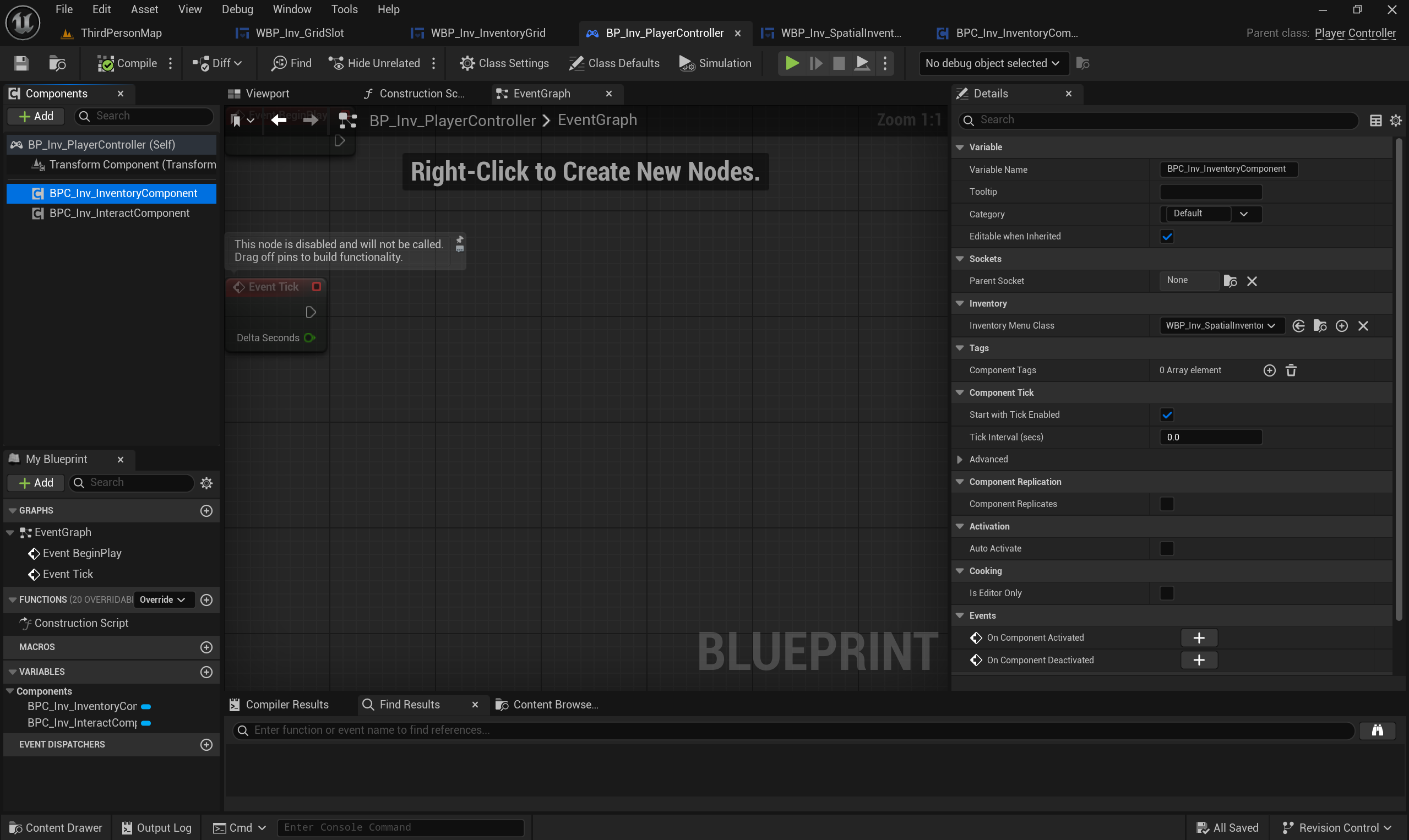Click the binoculars find-in-all-blueprints icon
The height and width of the screenshot is (840, 1409).
(x=1377, y=730)
